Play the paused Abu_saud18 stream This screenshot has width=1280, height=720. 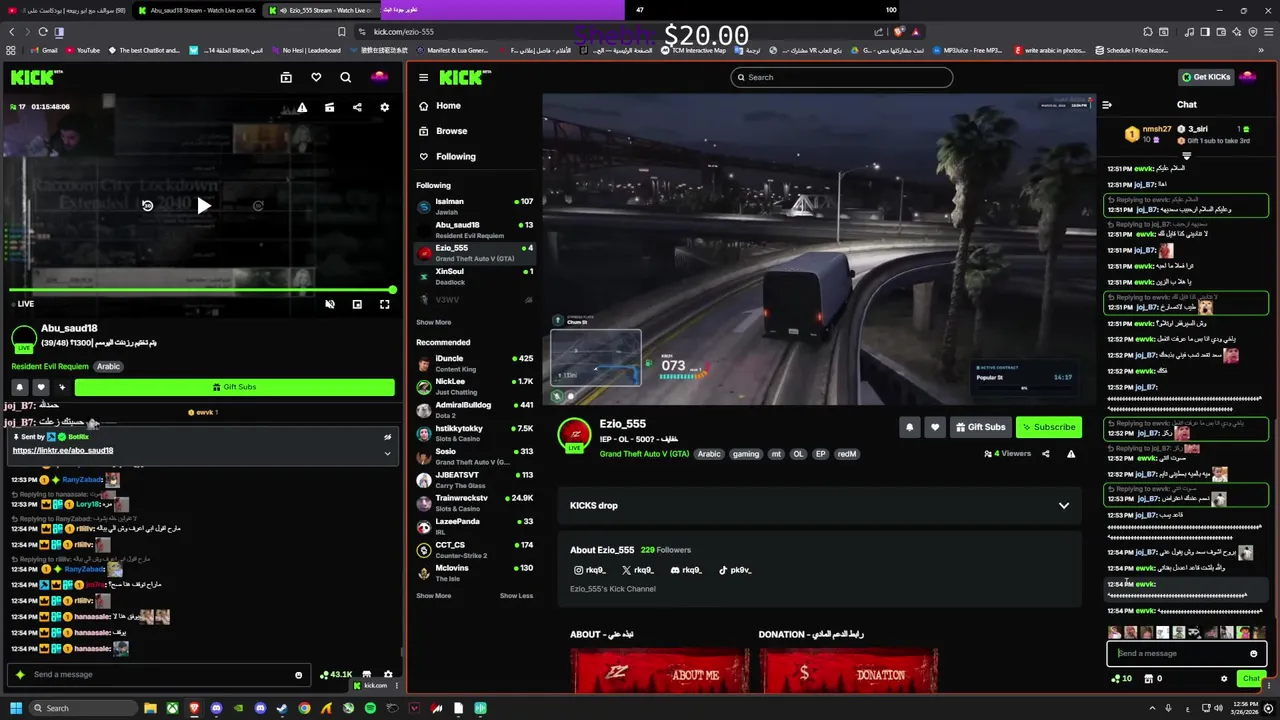tap(203, 206)
